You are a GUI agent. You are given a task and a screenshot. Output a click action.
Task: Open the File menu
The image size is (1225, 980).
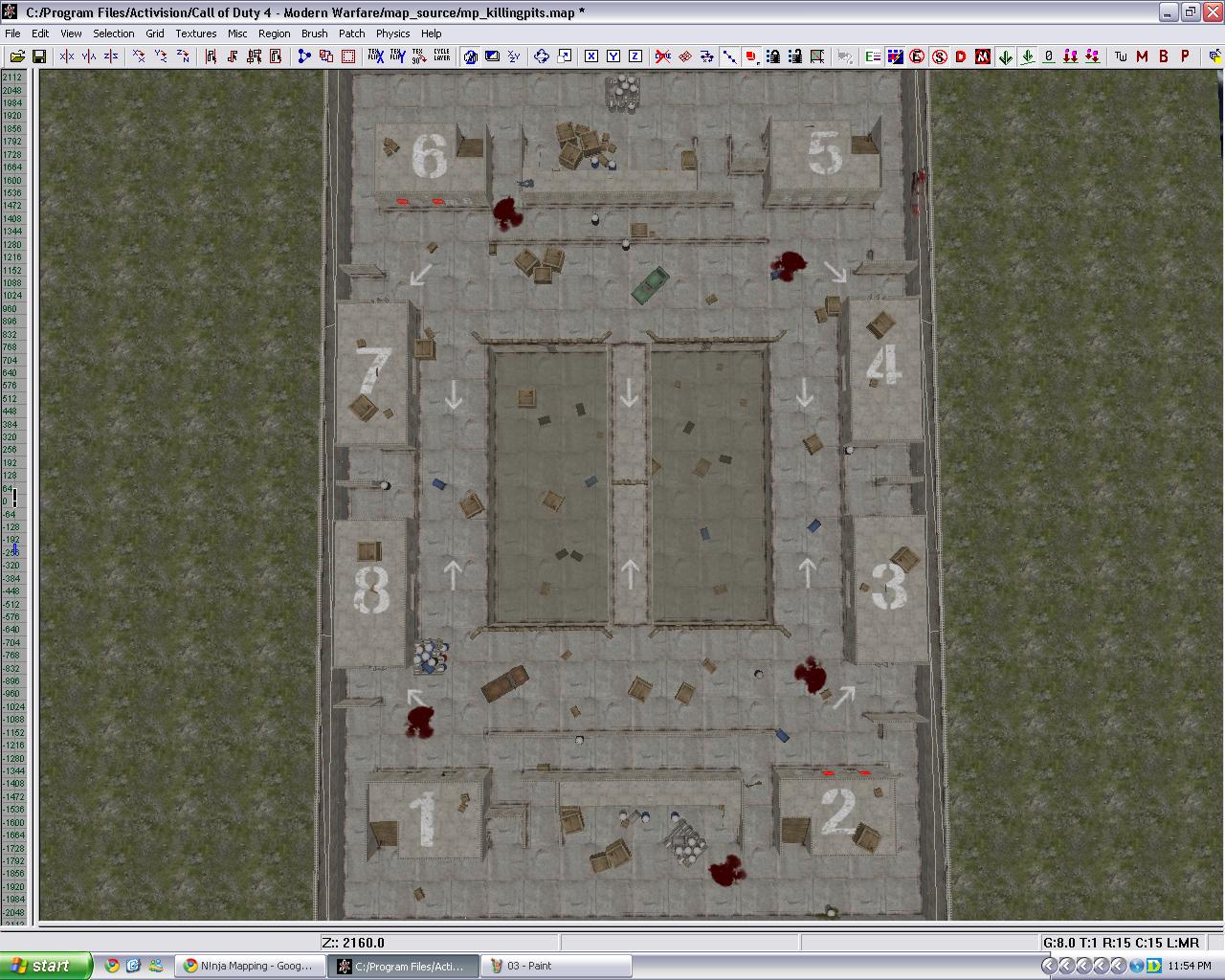pos(12,33)
